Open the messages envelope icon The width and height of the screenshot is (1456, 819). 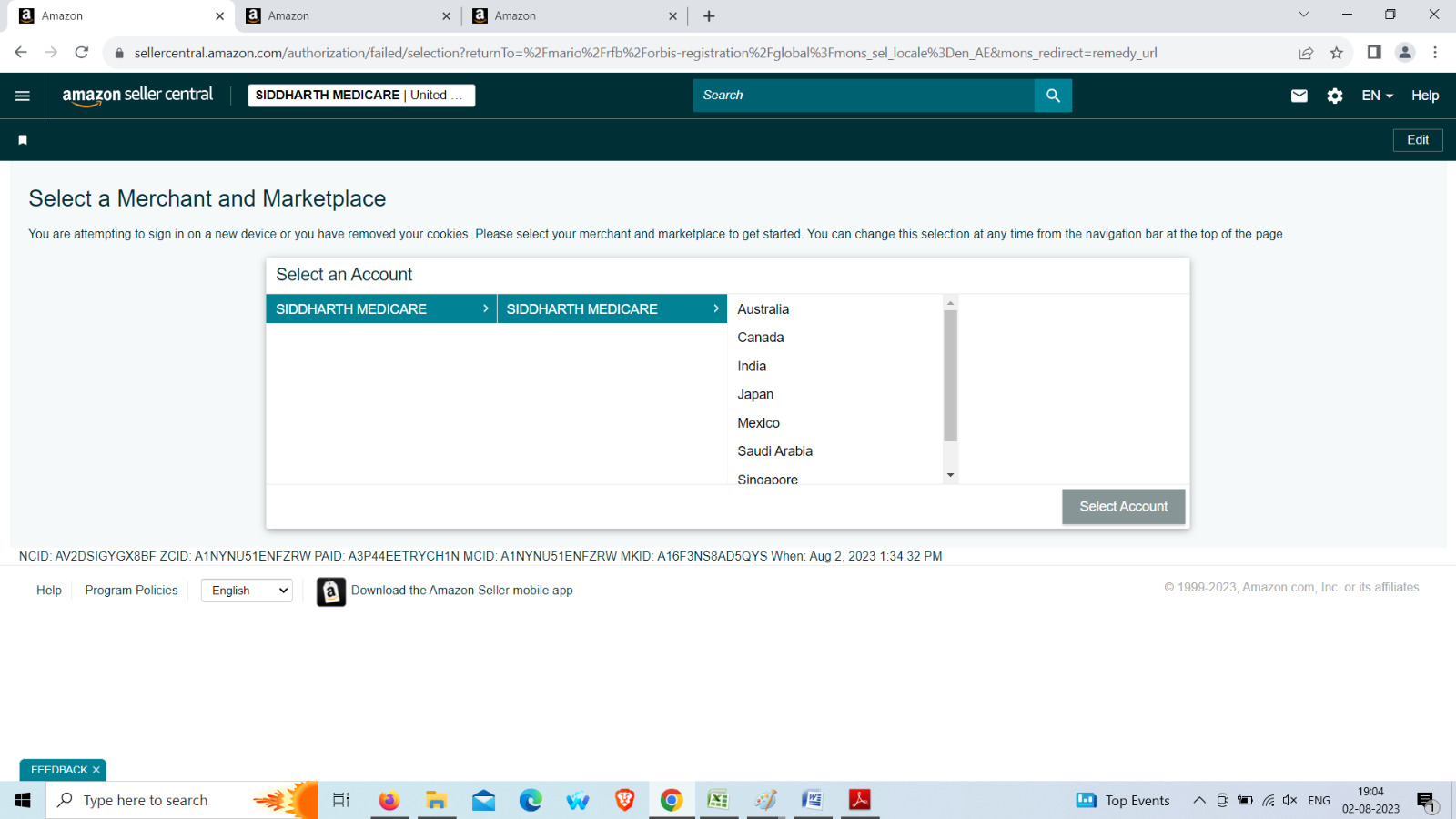click(x=1299, y=96)
